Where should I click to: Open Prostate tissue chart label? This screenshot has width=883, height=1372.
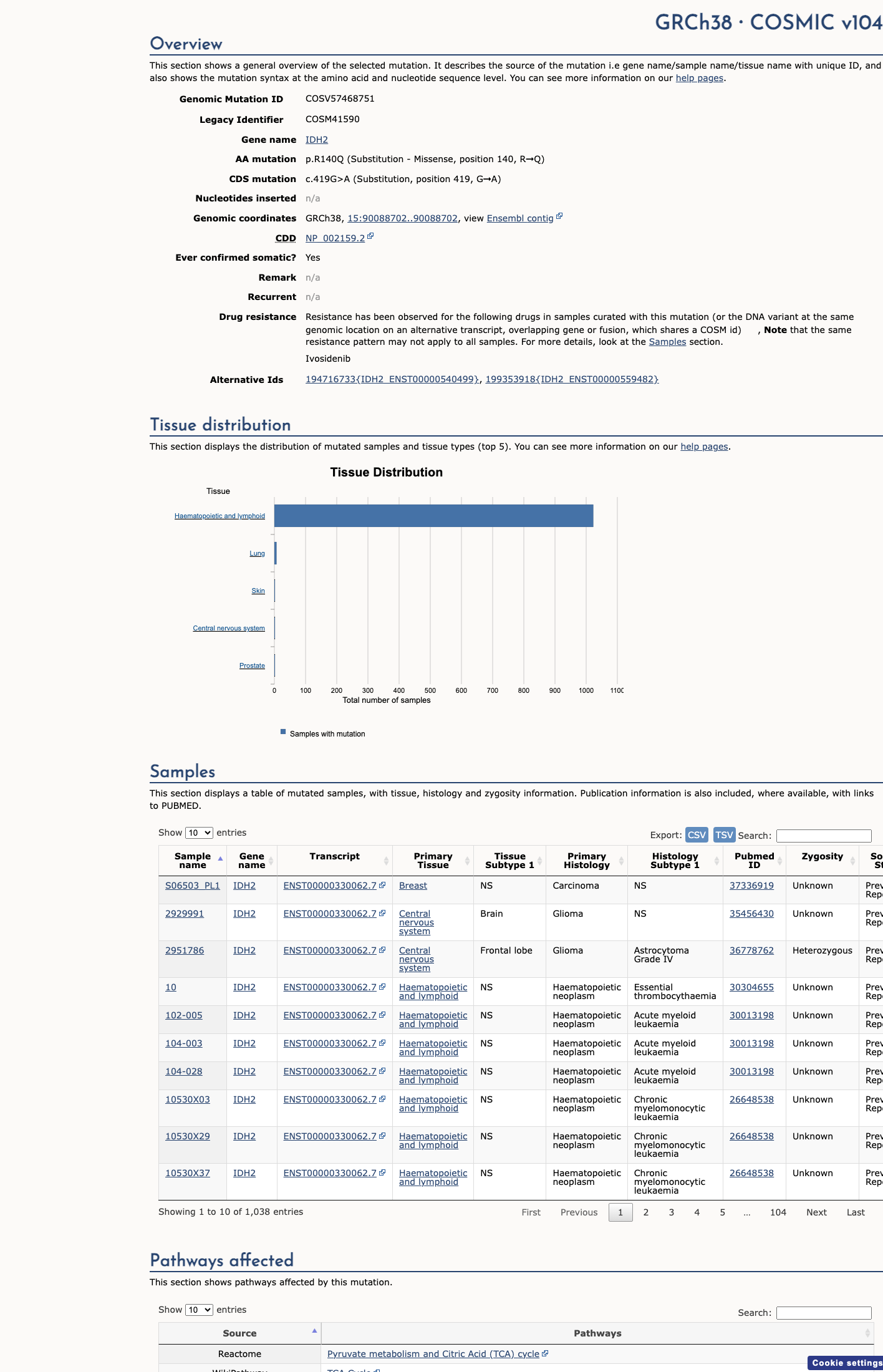252,665
